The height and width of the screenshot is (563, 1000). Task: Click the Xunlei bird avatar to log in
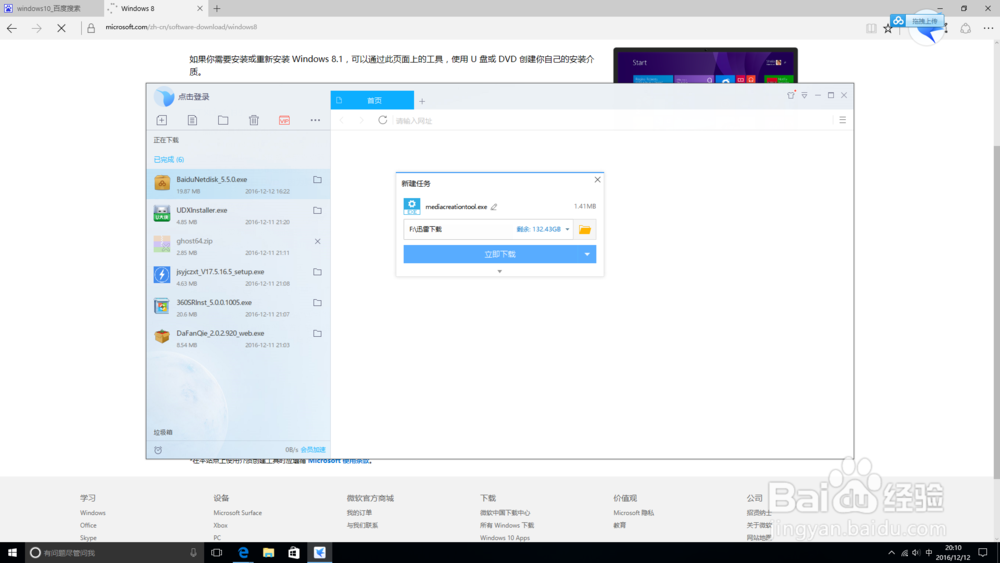tap(163, 96)
